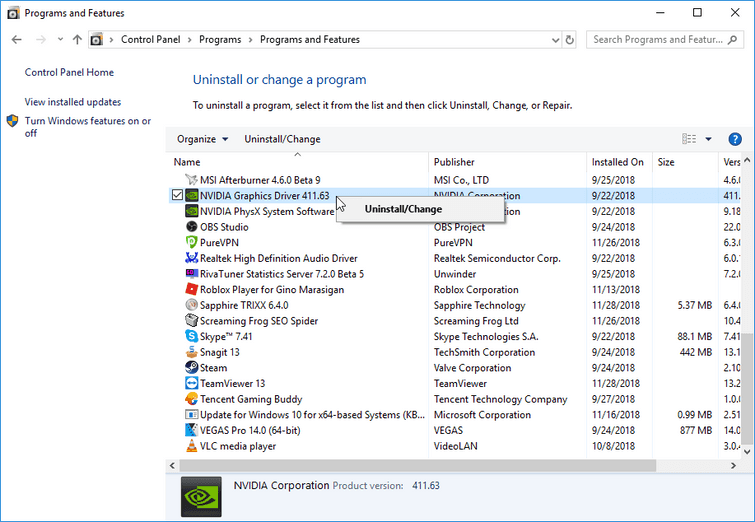755x522 pixels.
Task: Click the Screaming Frog SEO Spider icon
Action: 192,321
